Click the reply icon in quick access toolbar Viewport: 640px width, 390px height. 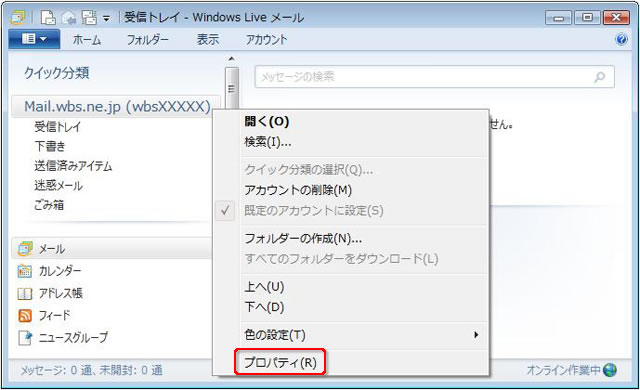point(68,18)
